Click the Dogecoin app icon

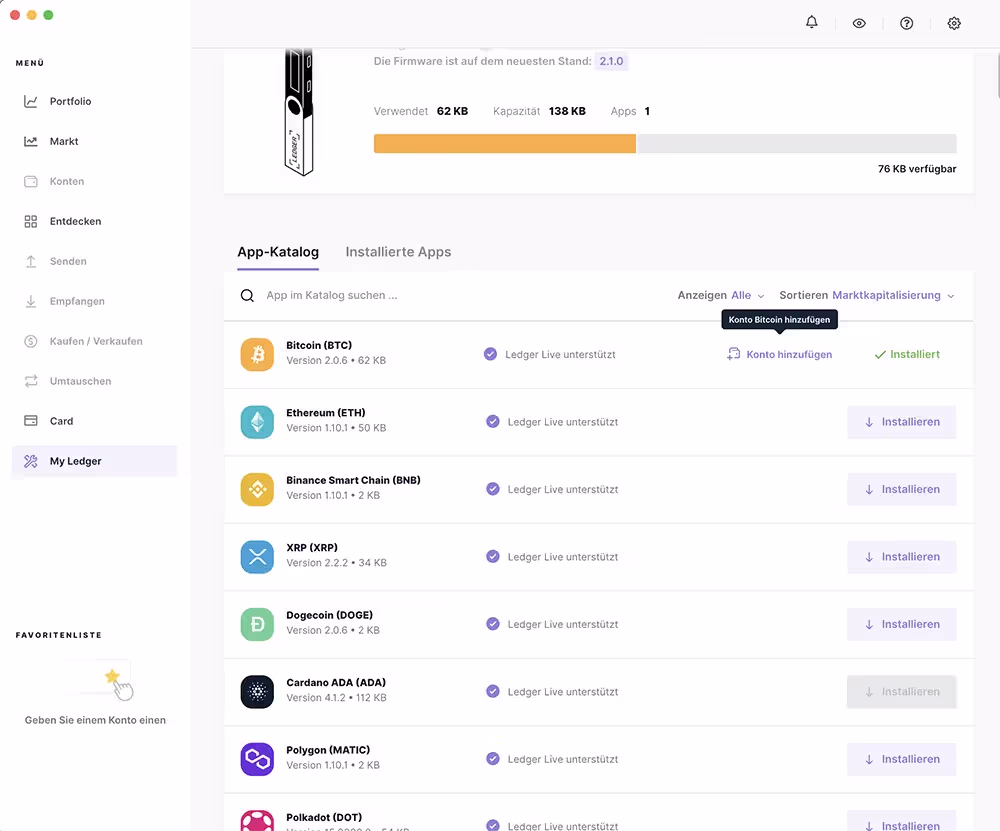tap(257, 624)
